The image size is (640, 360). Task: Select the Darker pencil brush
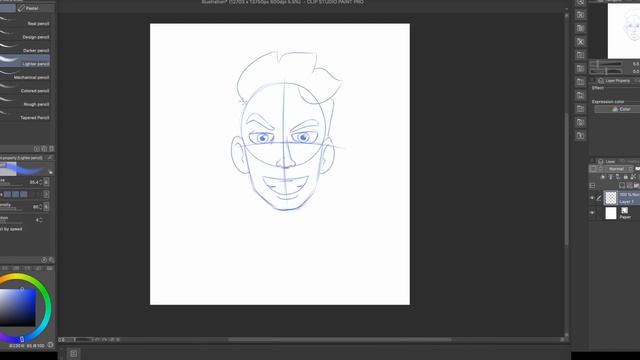(25, 50)
